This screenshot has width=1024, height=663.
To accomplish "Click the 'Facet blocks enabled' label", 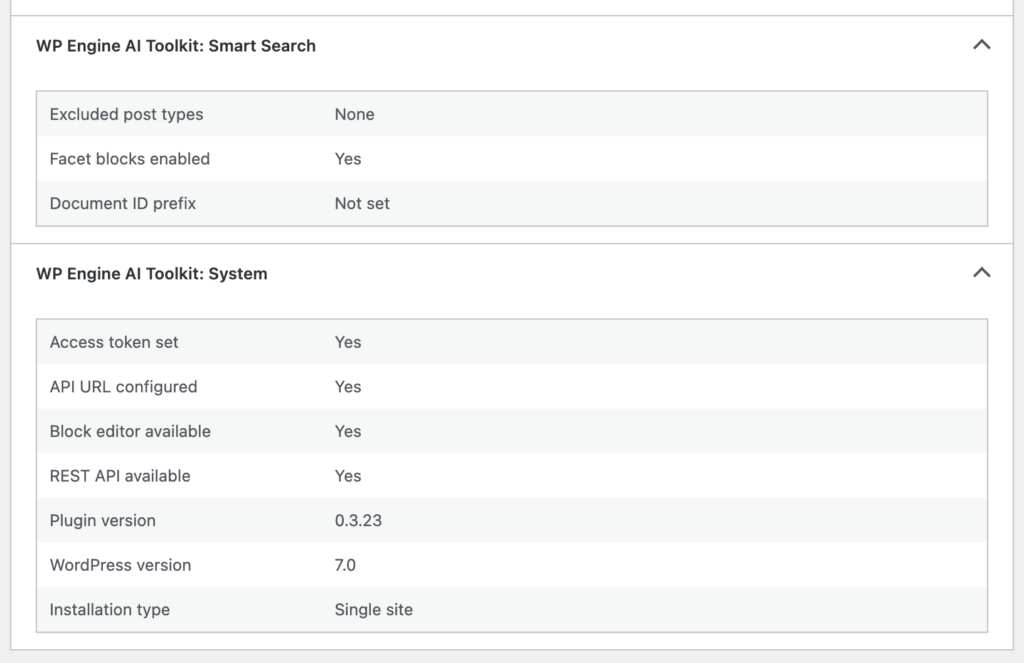I will 129,159.
